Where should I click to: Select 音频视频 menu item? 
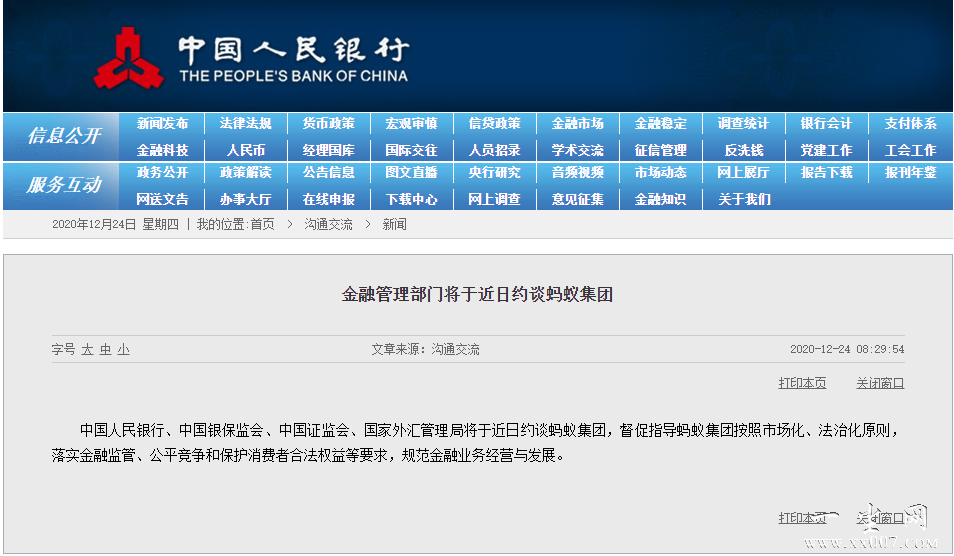577,173
